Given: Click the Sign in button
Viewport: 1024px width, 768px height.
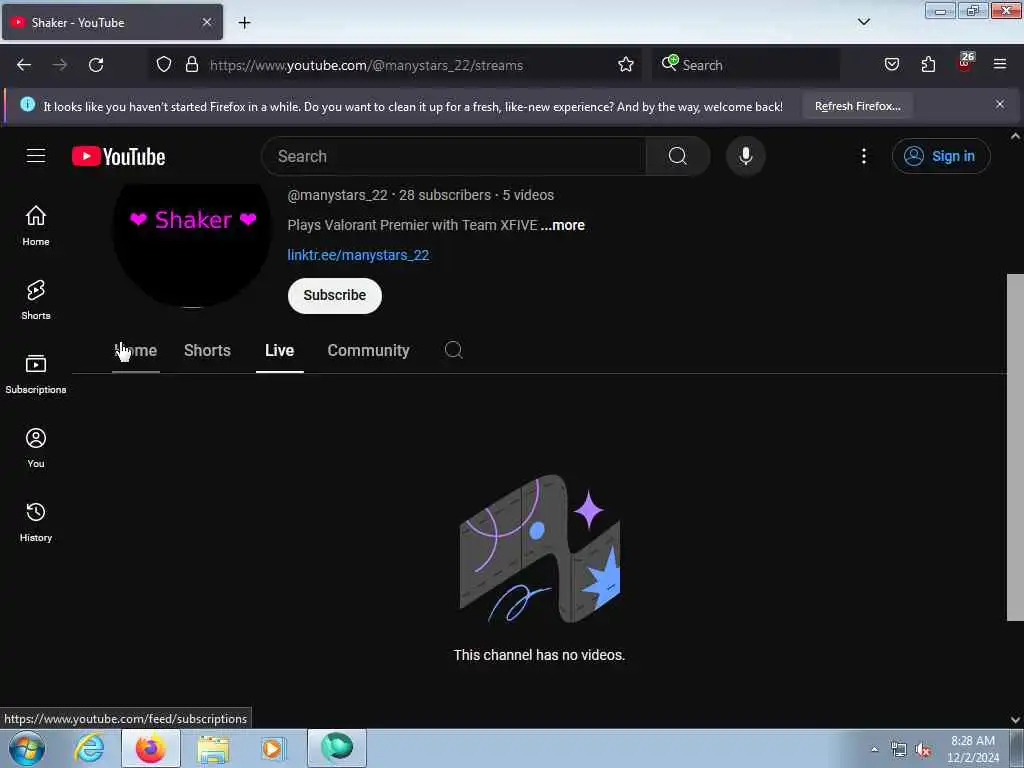Looking at the screenshot, I should tap(941, 156).
